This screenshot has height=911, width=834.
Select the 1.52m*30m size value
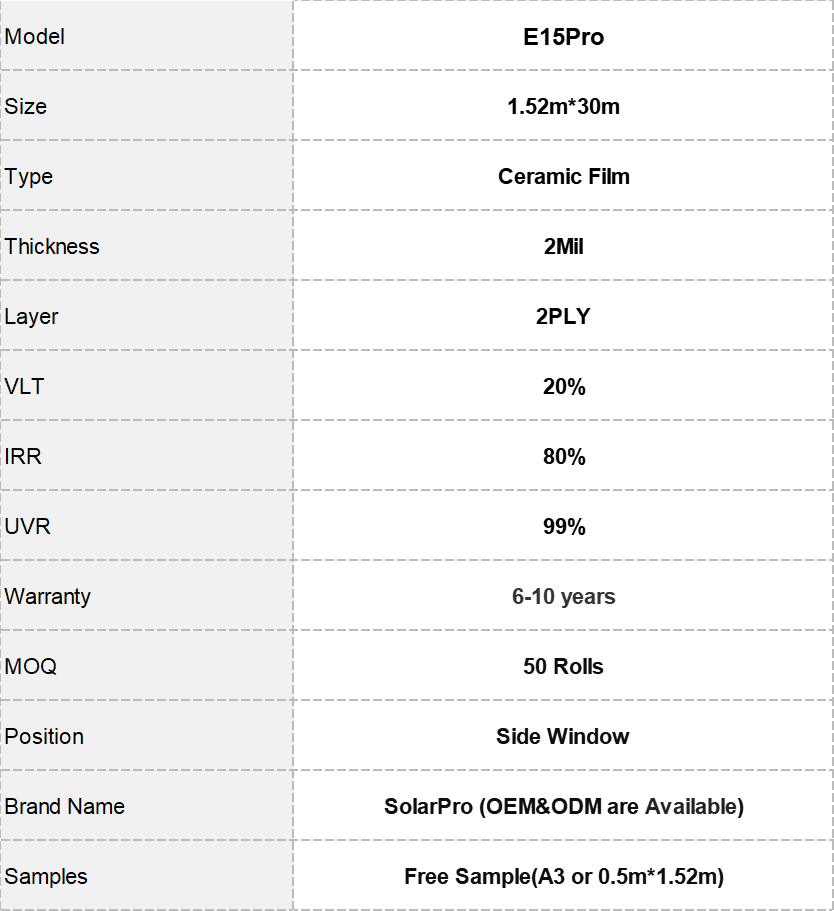563,107
